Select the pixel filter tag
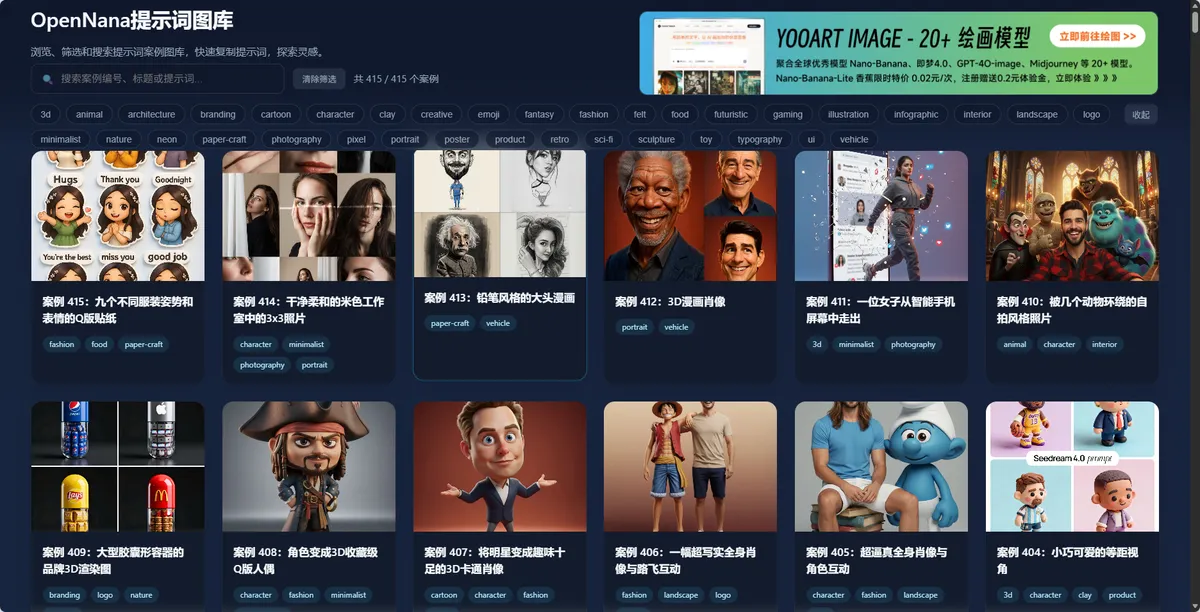The width and height of the screenshot is (1200, 612). pyautogui.click(x=356, y=139)
